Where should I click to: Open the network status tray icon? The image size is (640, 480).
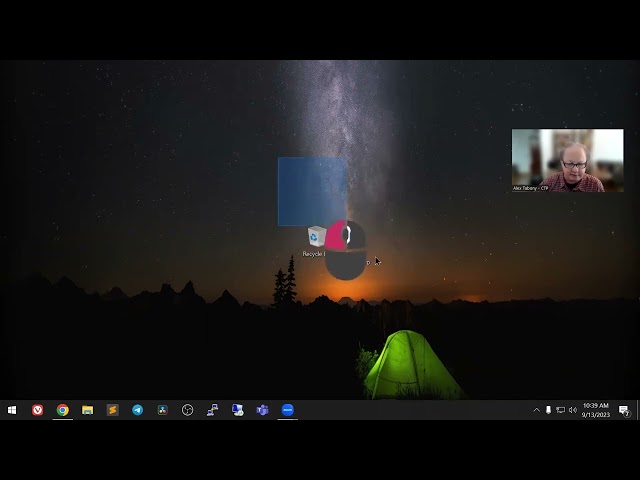(x=560, y=410)
